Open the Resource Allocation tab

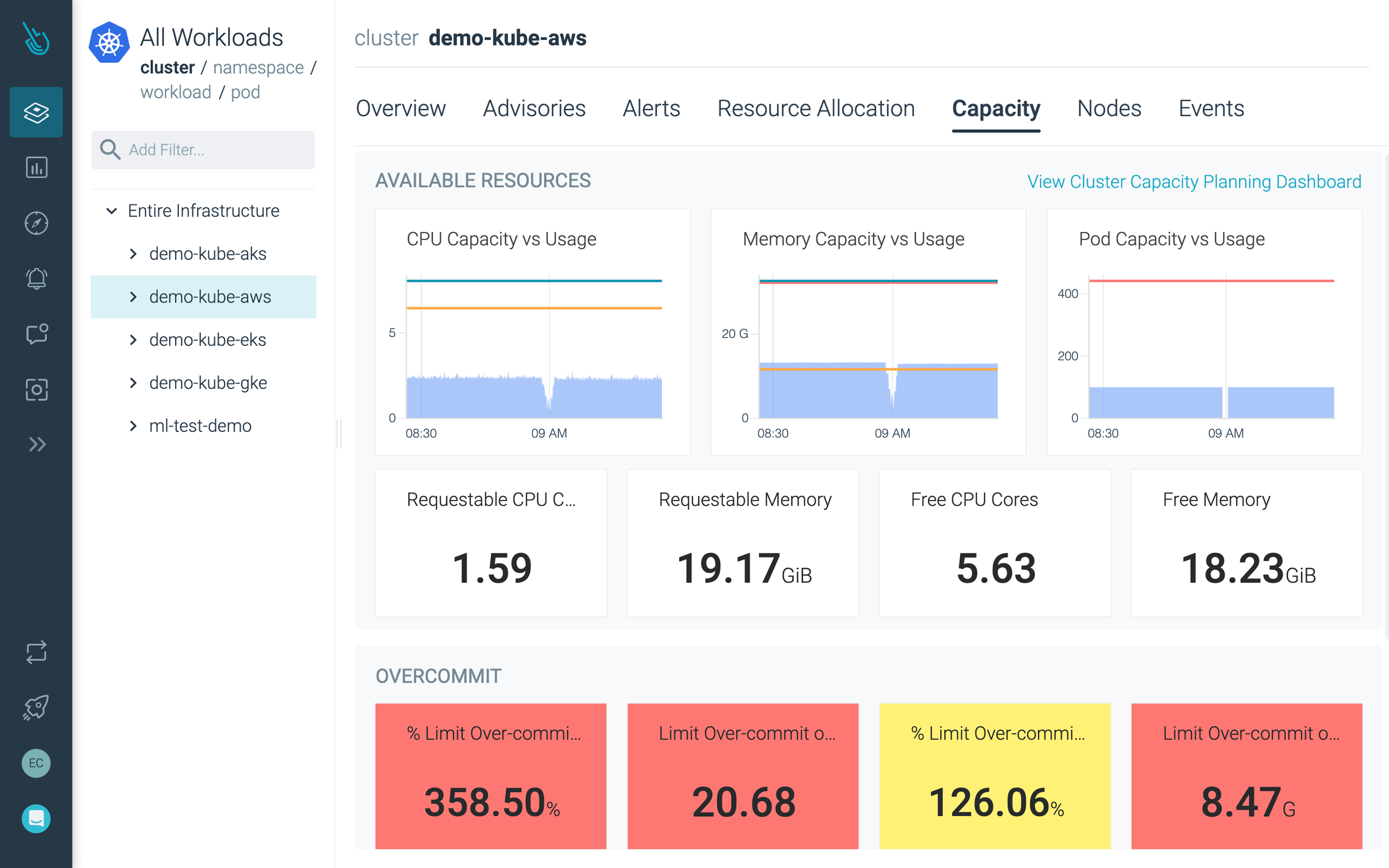pyautogui.click(x=816, y=108)
